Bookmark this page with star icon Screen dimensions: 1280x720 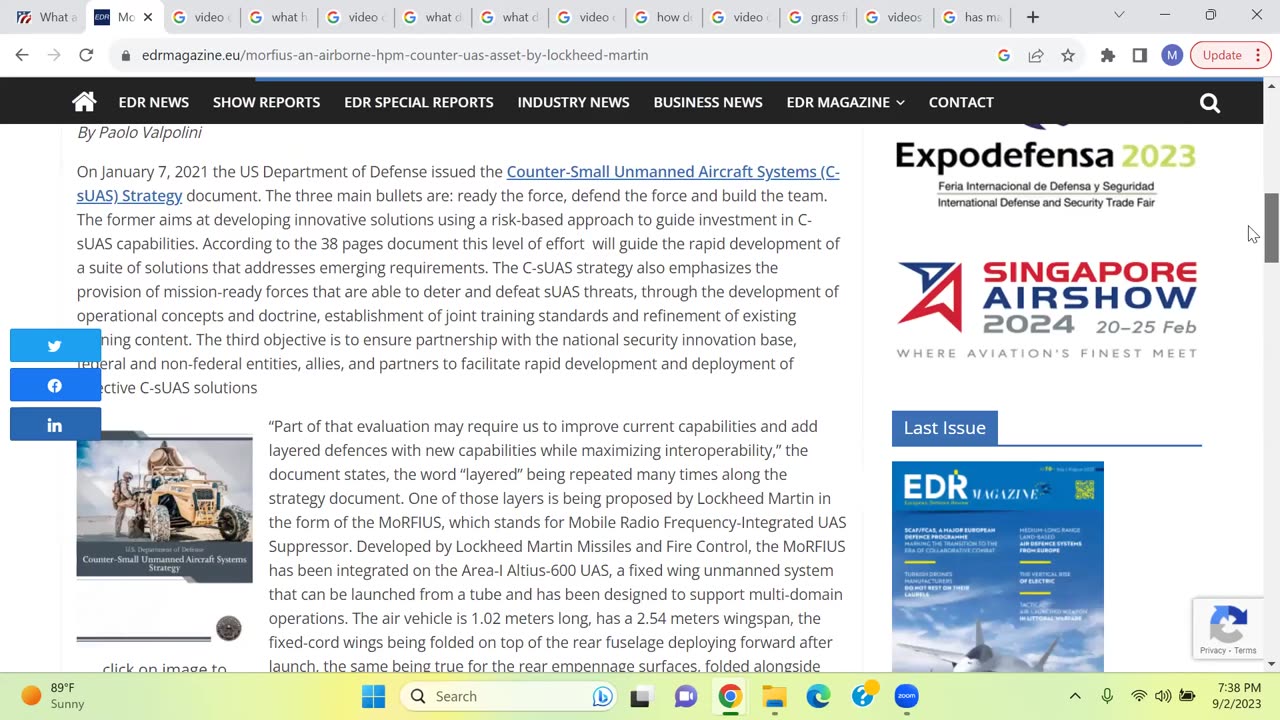pyautogui.click(x=1068, y=55)
